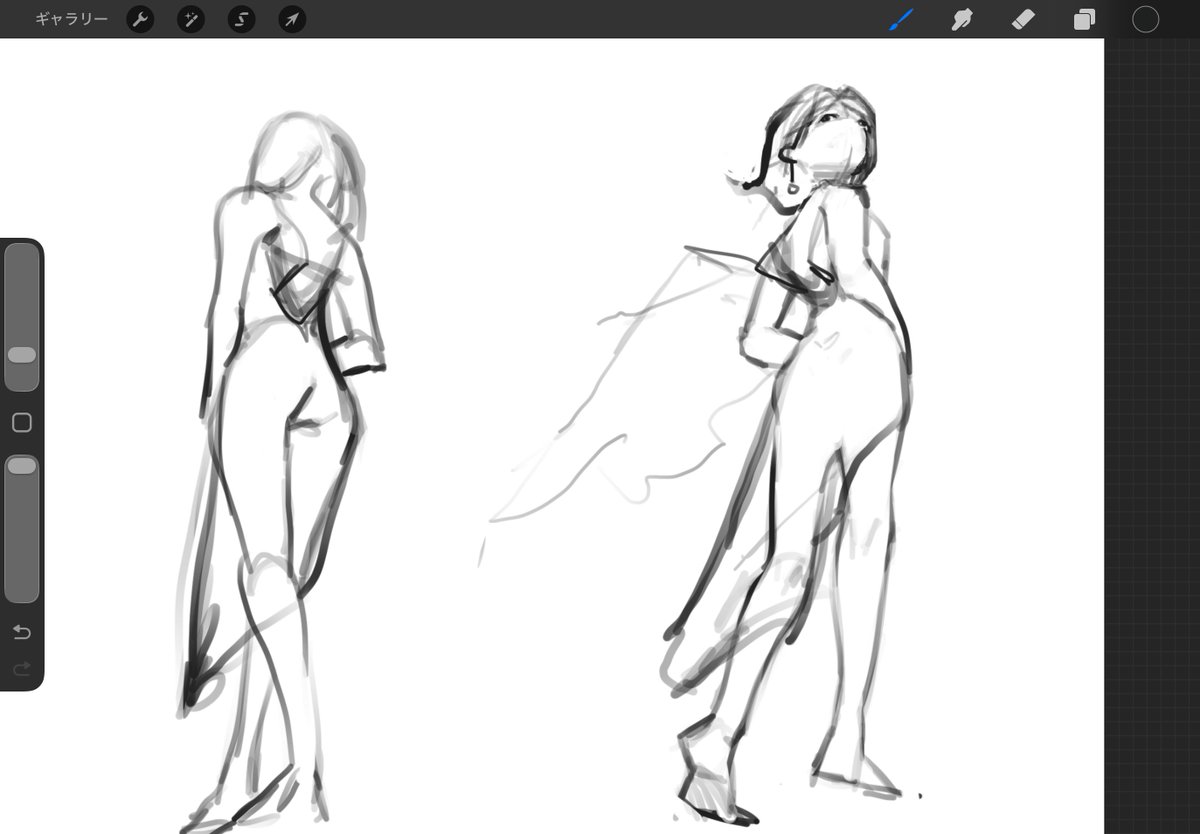Click the brush size slider handle

point(21,355)
